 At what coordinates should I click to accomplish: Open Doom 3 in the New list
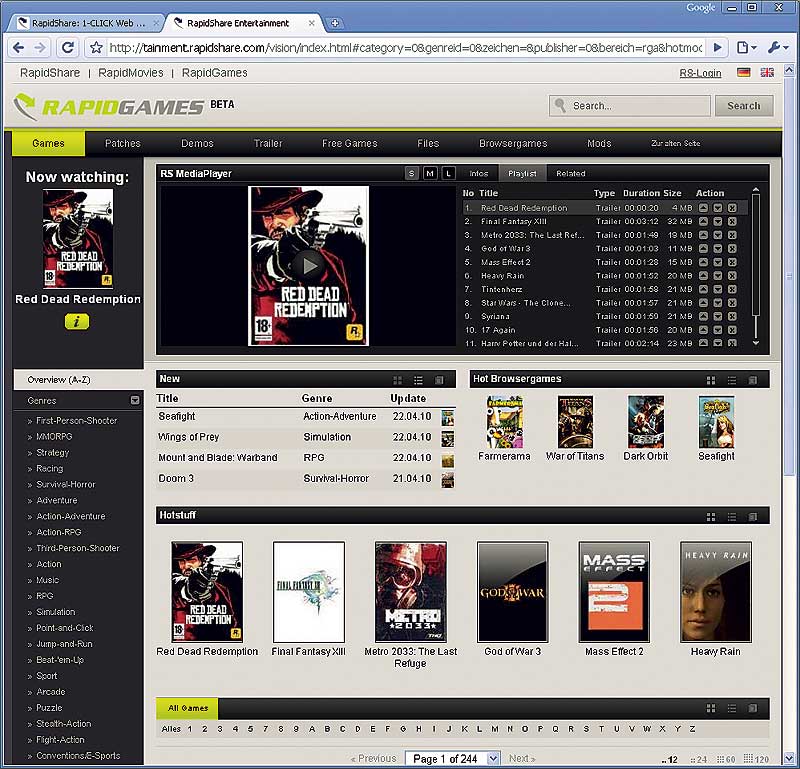tap(176, 478)
